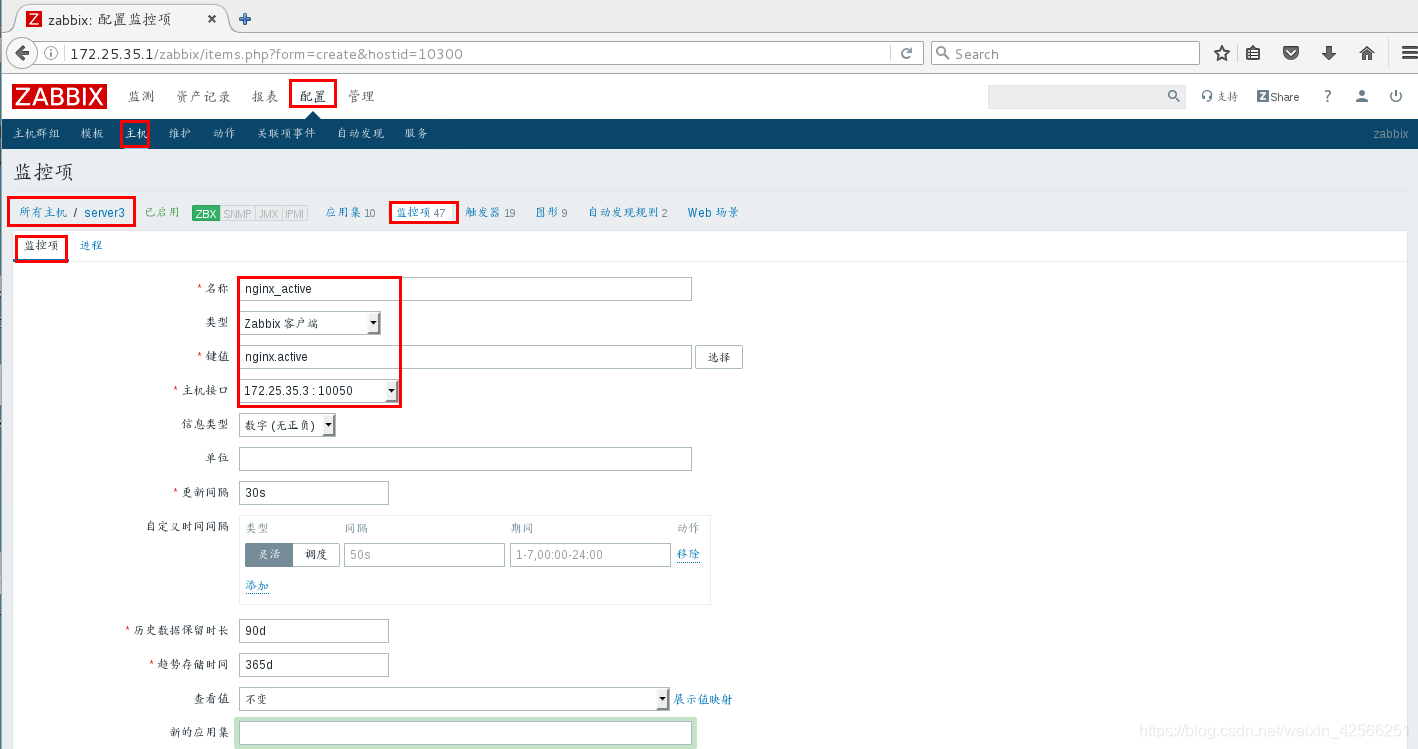Click the 历史数据保留时长 90d field
The height and width of the screenshot is (749, 1418).
[x=313, y=631]
